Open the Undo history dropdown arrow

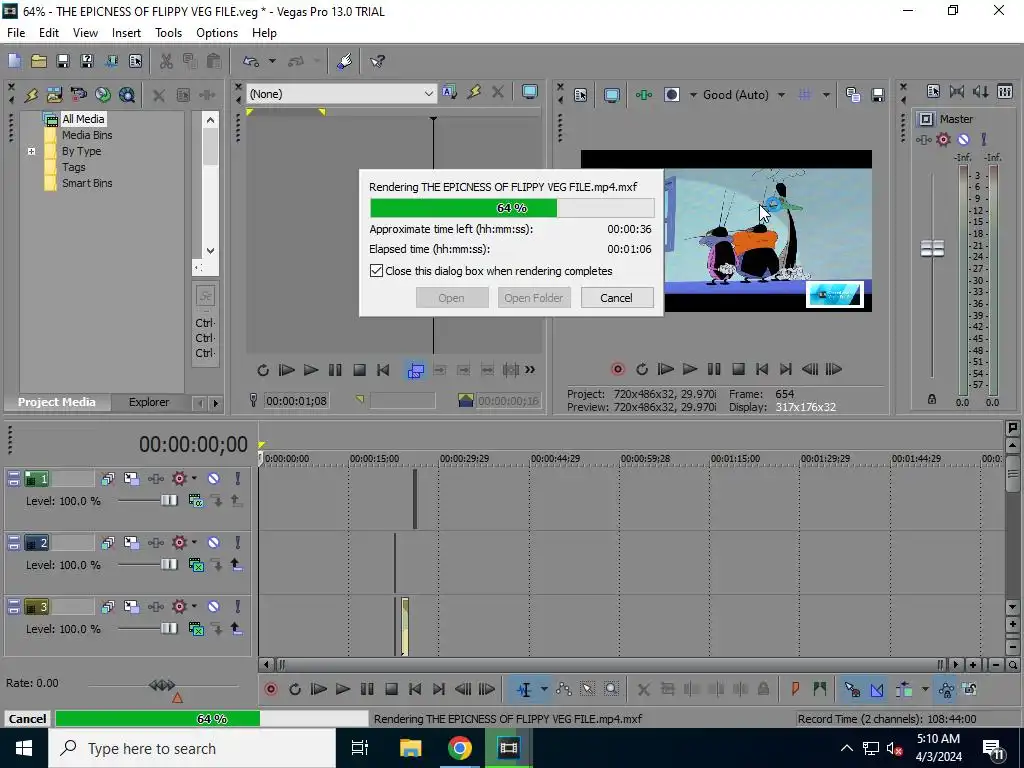[272, 61]
